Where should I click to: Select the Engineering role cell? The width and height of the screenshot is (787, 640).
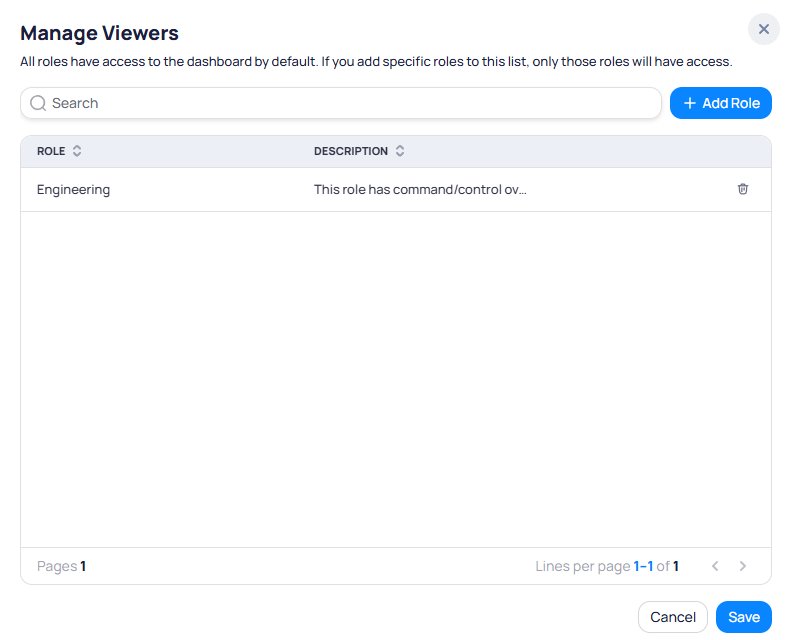pyautogui.click(x=73, y=190)
